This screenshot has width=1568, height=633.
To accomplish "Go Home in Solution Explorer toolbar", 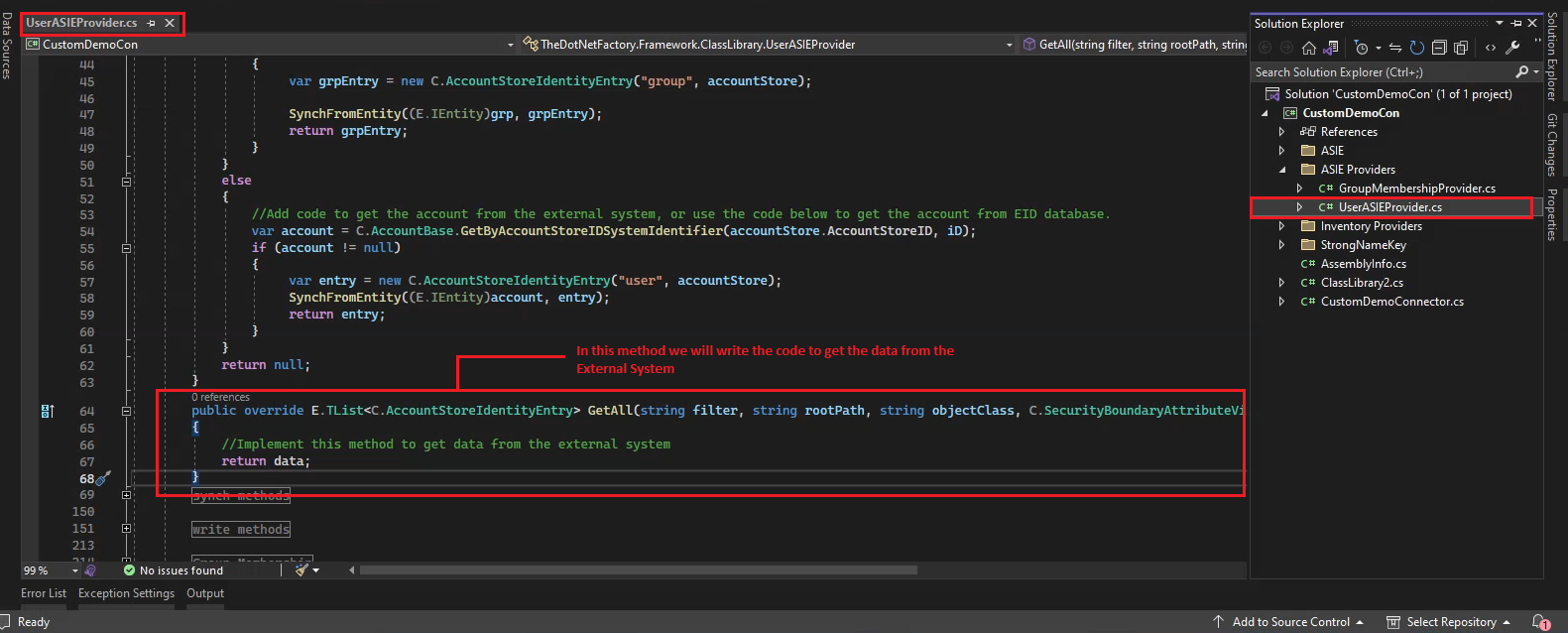I will 1309,48.
